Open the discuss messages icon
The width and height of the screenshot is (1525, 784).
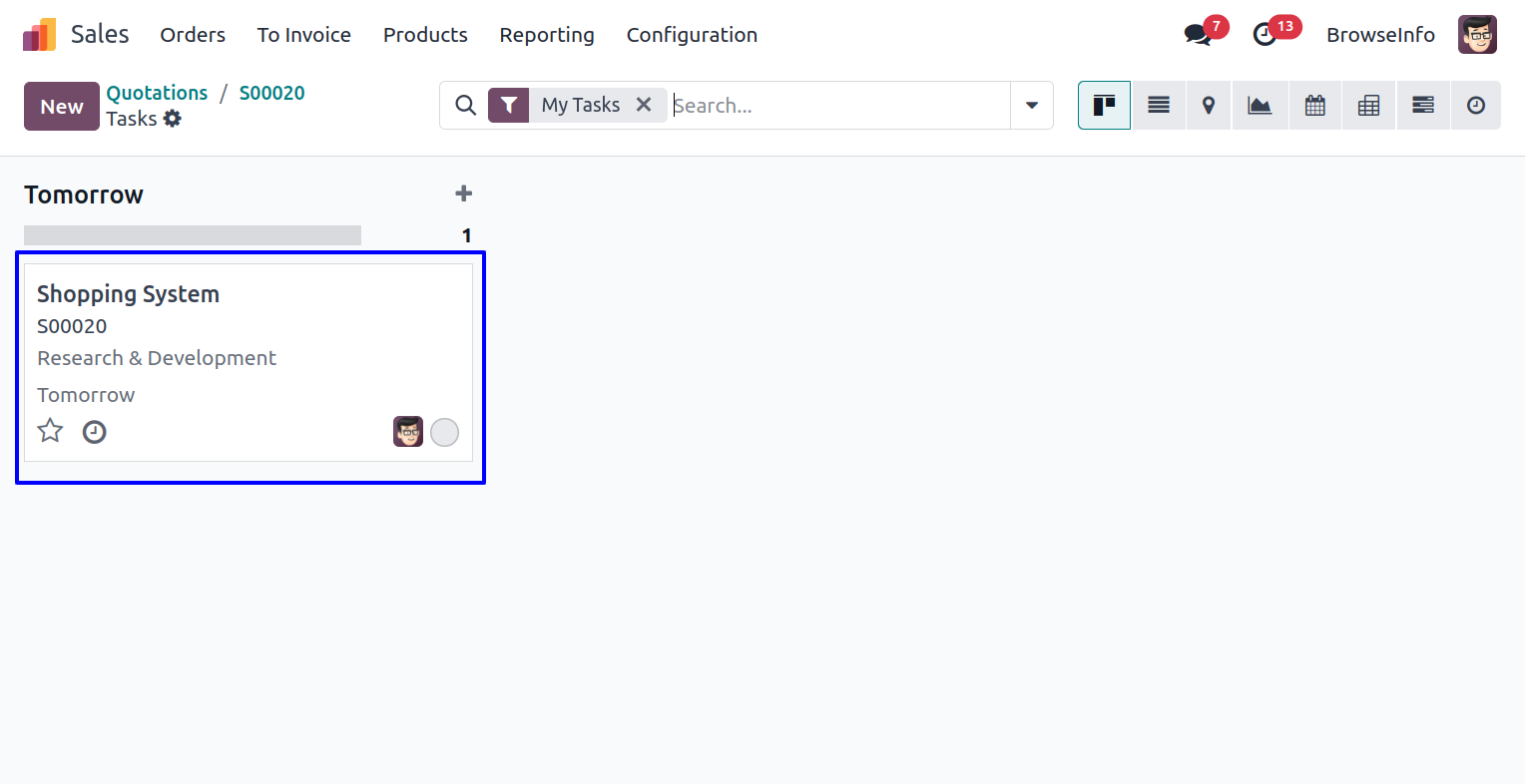(1198, 35)
